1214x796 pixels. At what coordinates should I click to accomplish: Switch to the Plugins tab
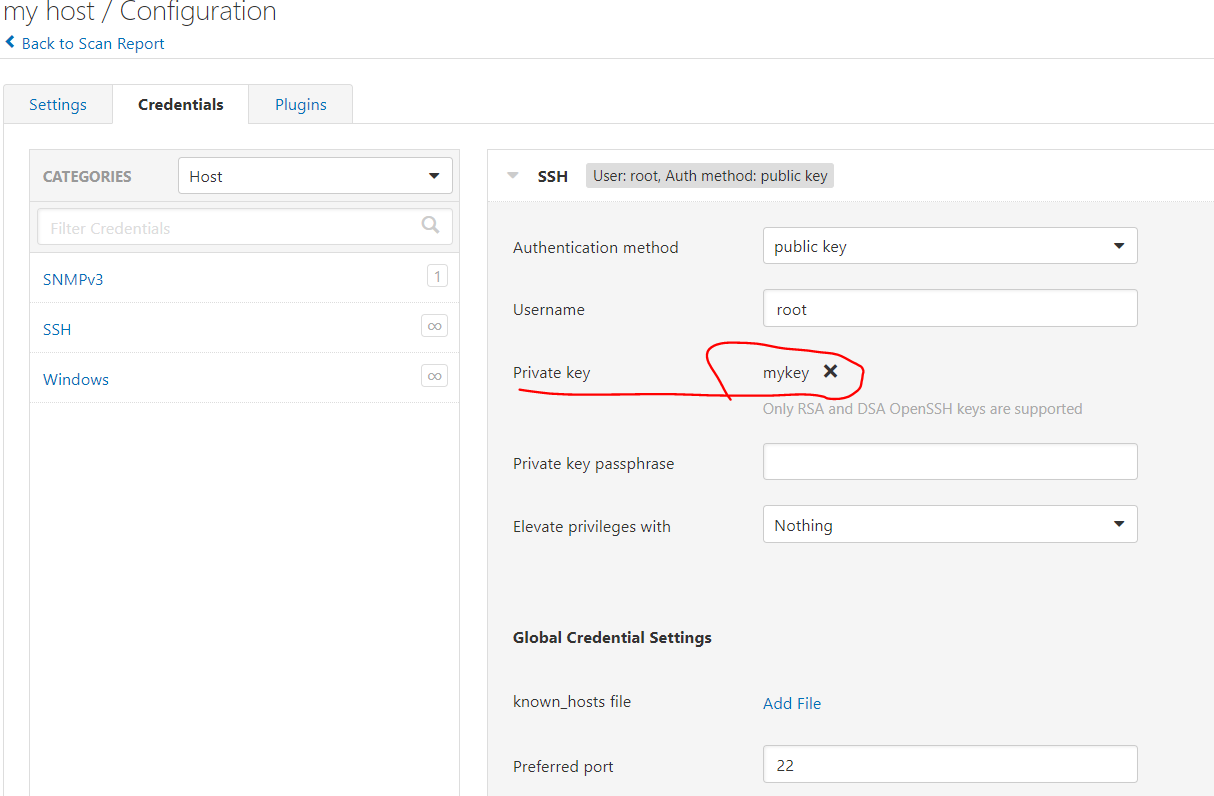coord(301,104)
